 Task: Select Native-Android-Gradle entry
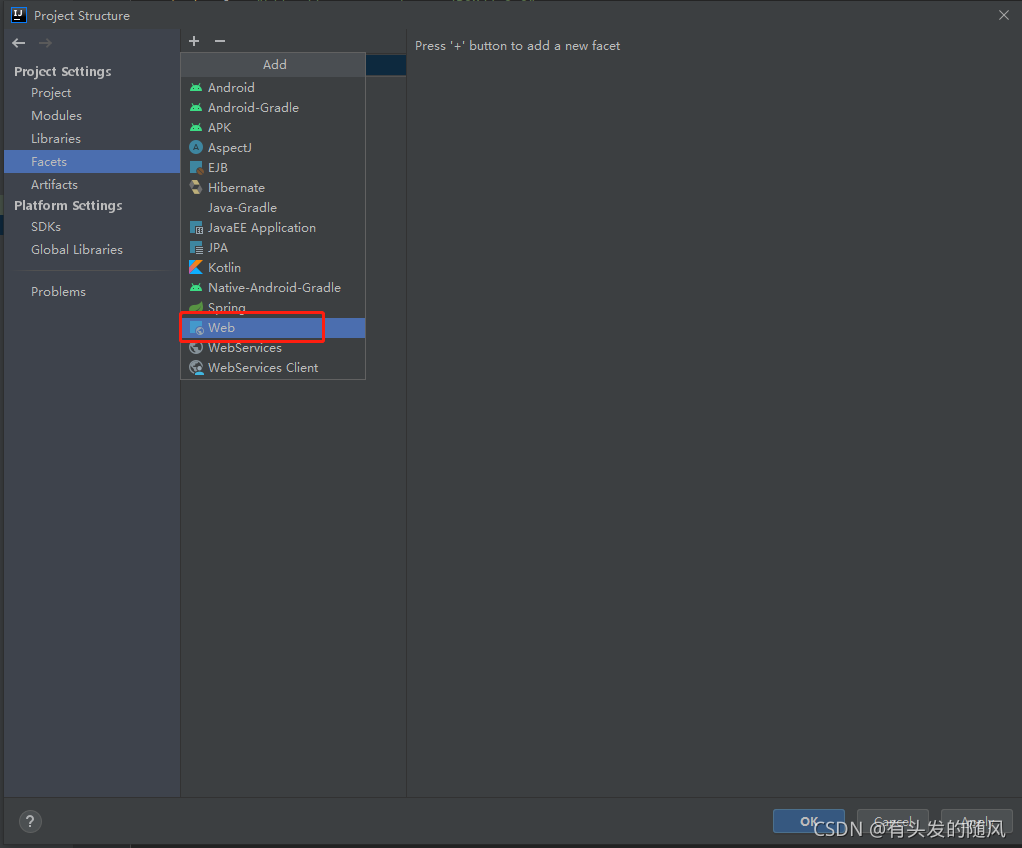tap(273, 287)
